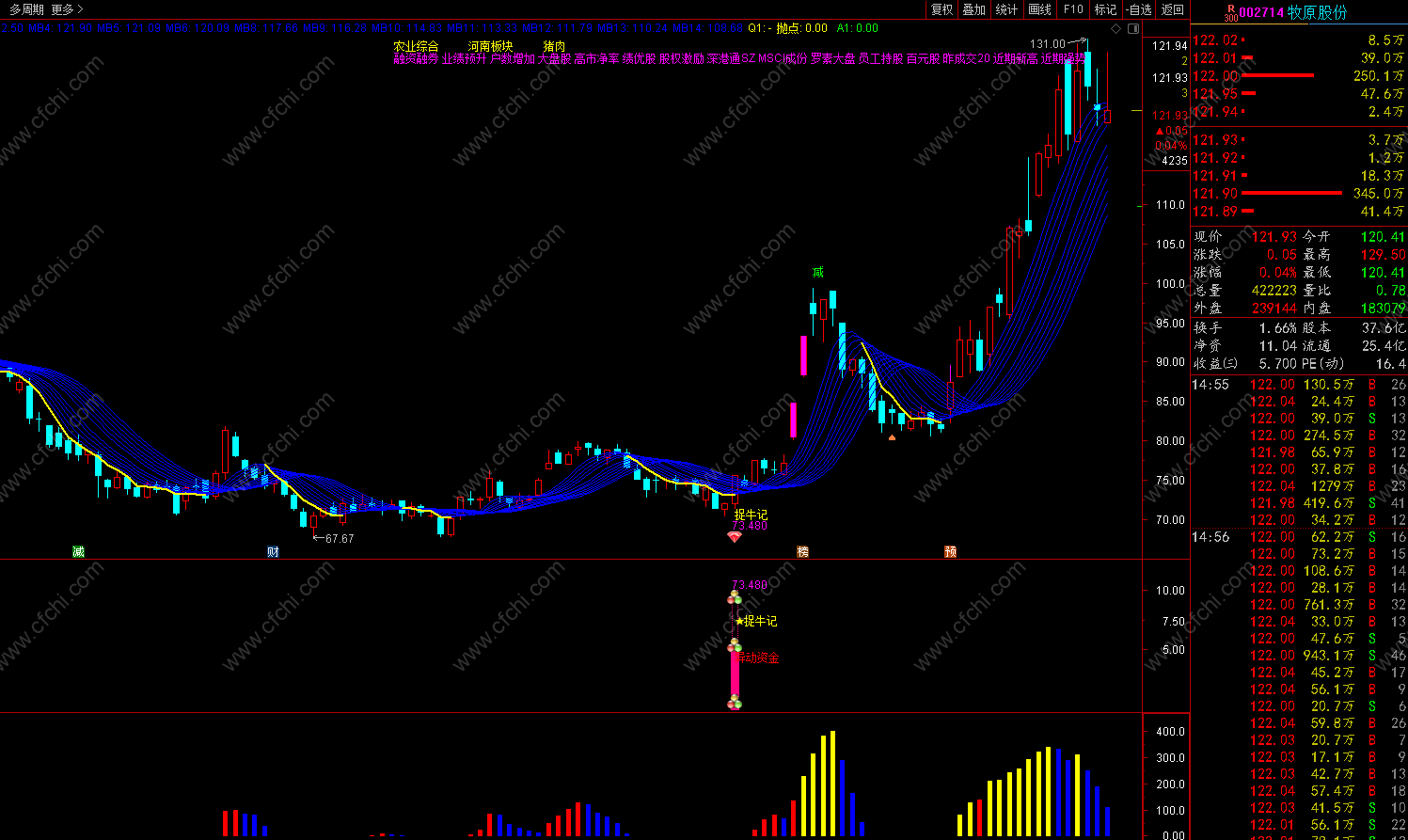Click the 榜 marker on the timeline
The image size is (1408, 840).
(x=802, y=552)
